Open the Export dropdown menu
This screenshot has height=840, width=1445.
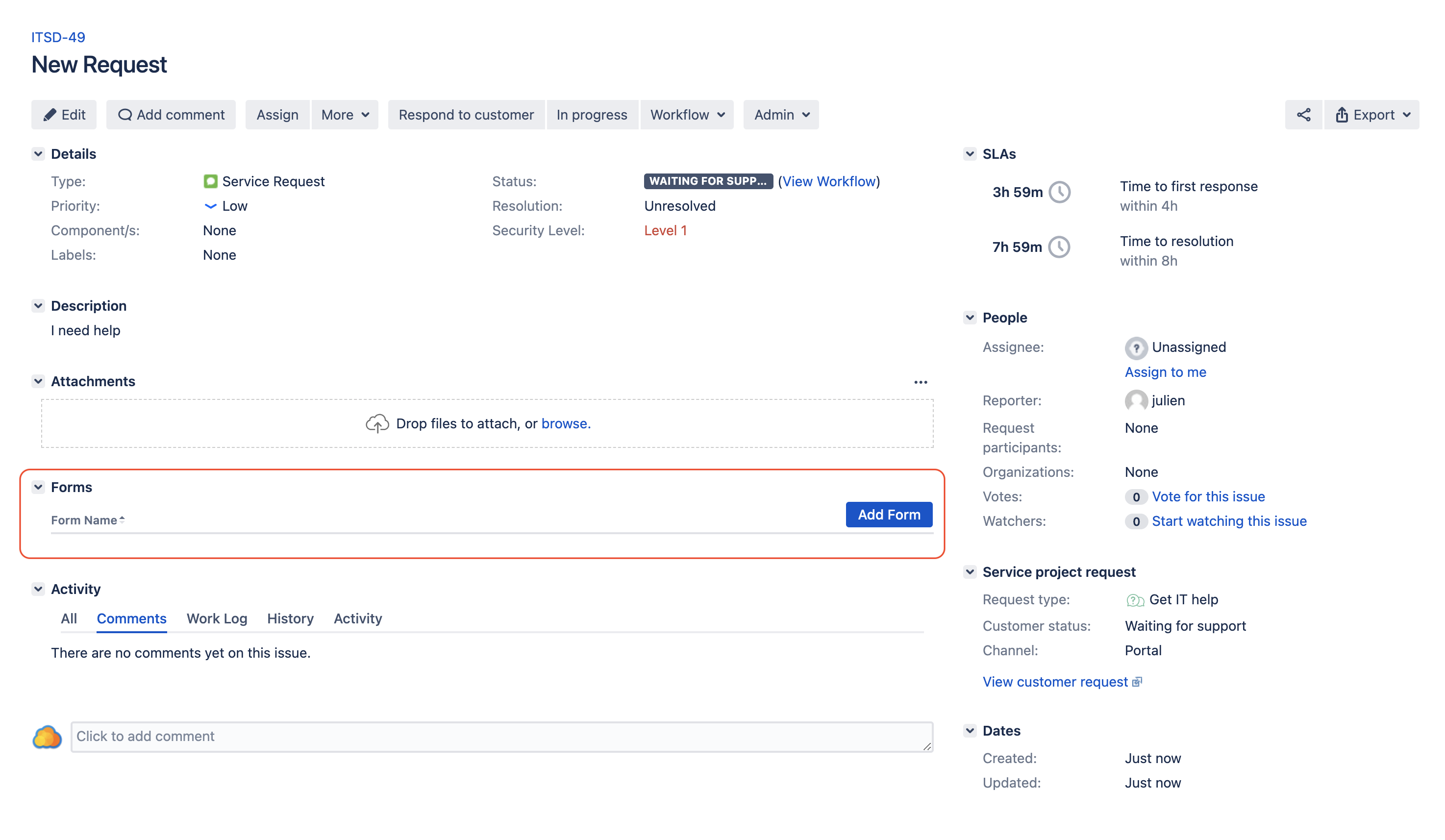[1372, 115]
